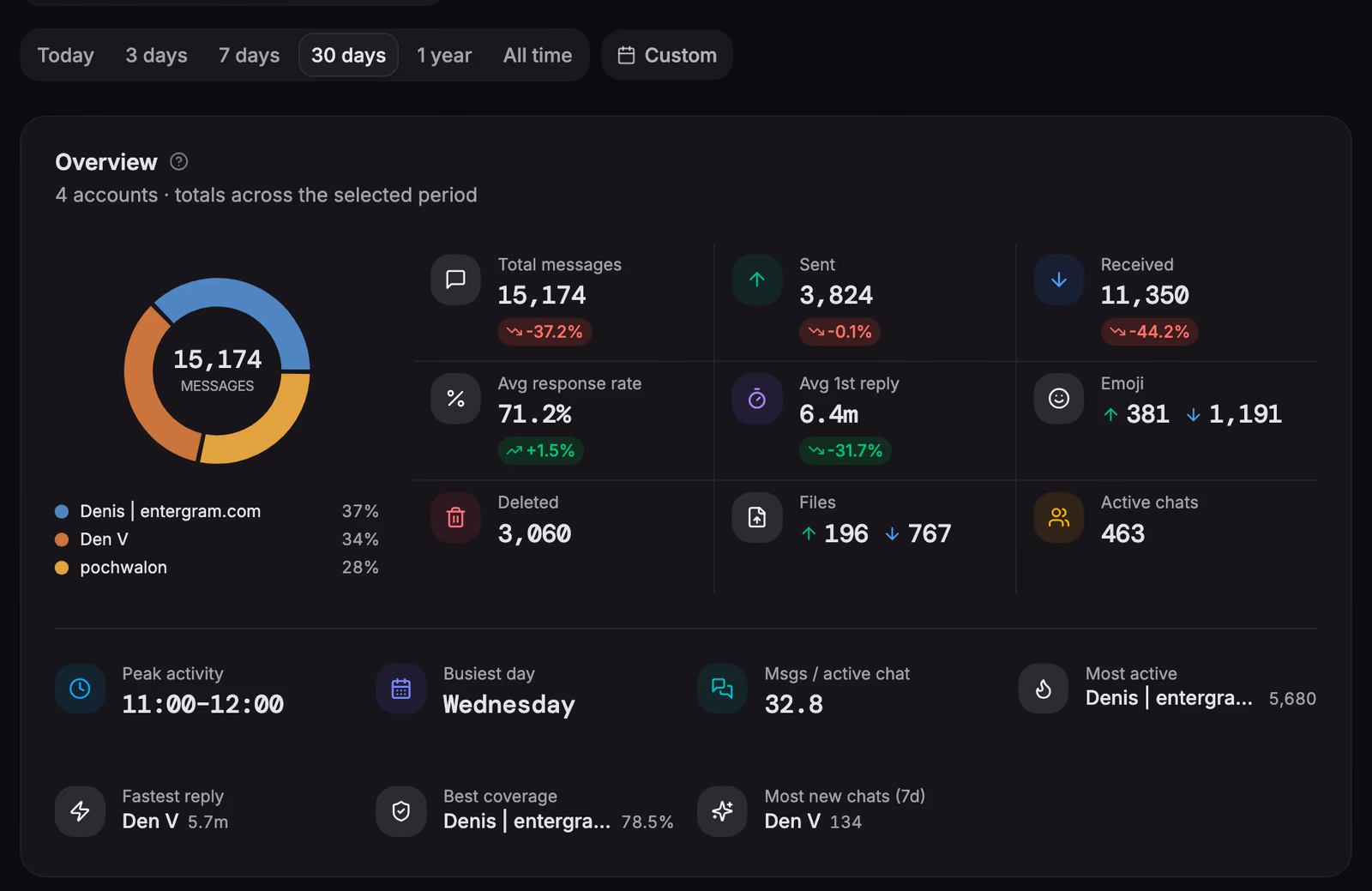The width and height of the screenshot is (1372, 891).
Task: Click the Peak activity clock icon
Action: click(x=80, y=689)
